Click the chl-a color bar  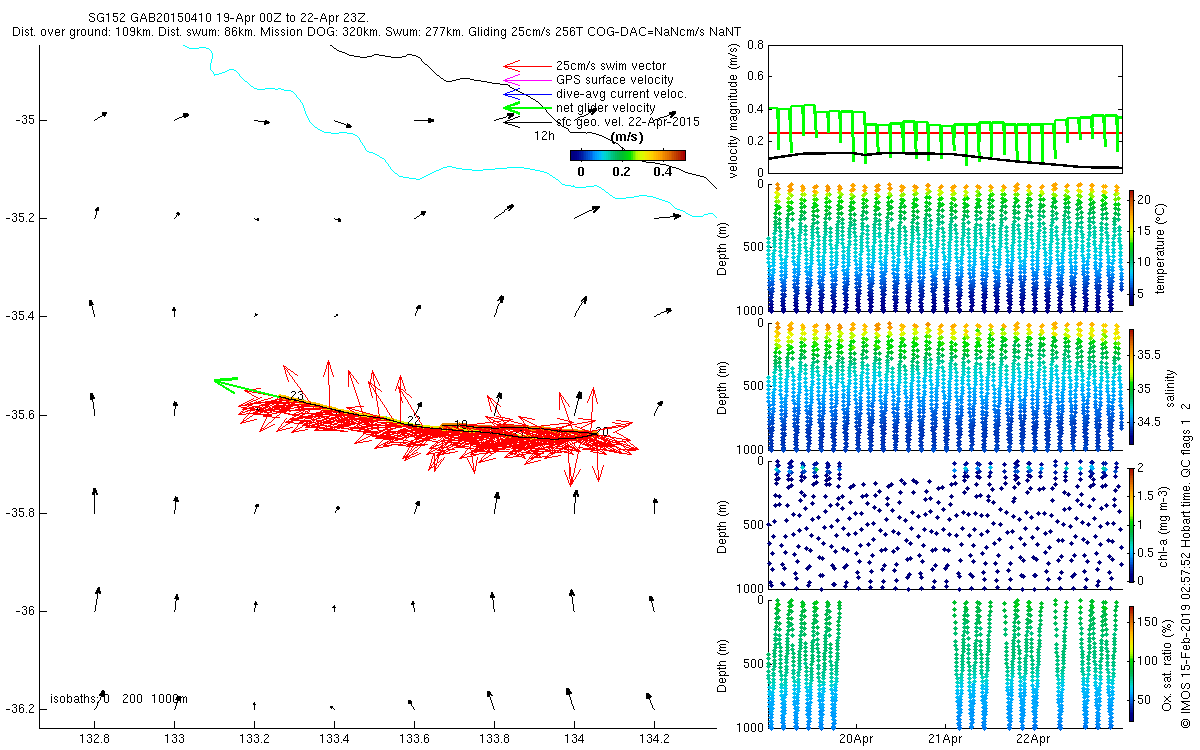1131,525
